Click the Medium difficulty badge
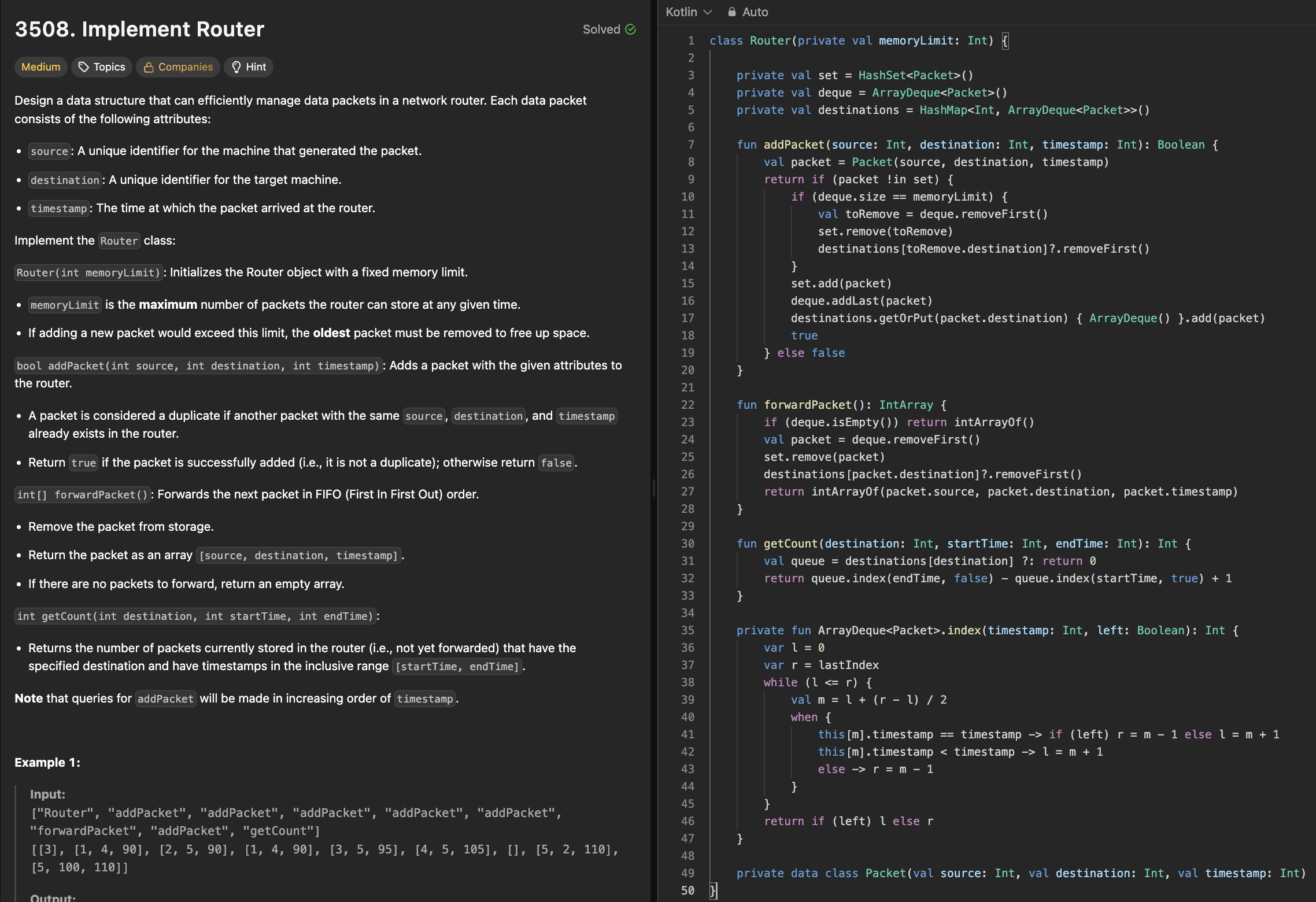1316x902 pixels. tap(40, 67)
